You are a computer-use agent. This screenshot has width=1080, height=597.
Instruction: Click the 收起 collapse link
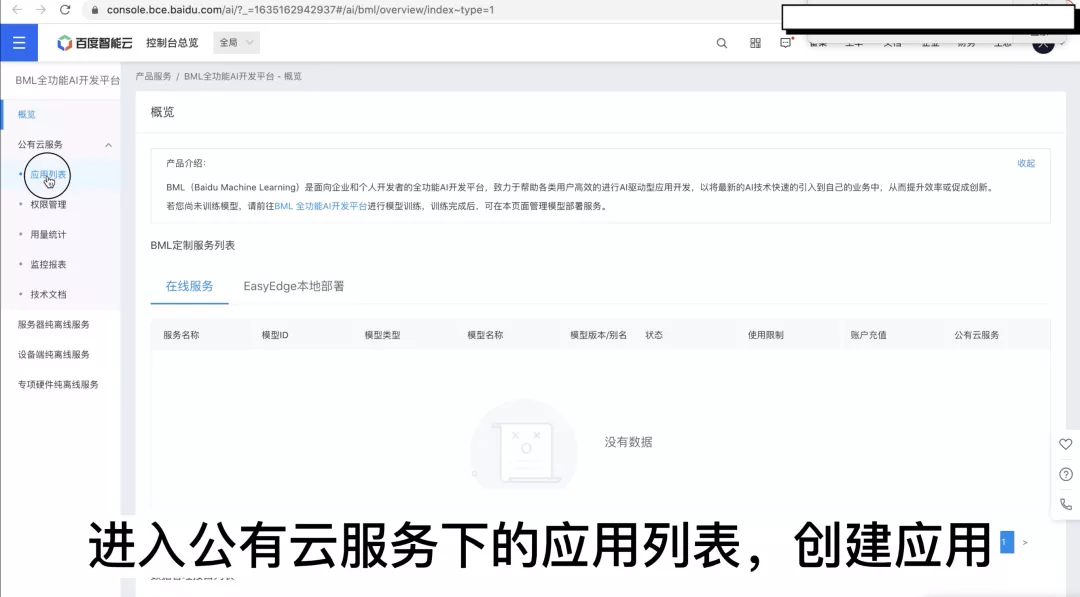coord(1026,163)
